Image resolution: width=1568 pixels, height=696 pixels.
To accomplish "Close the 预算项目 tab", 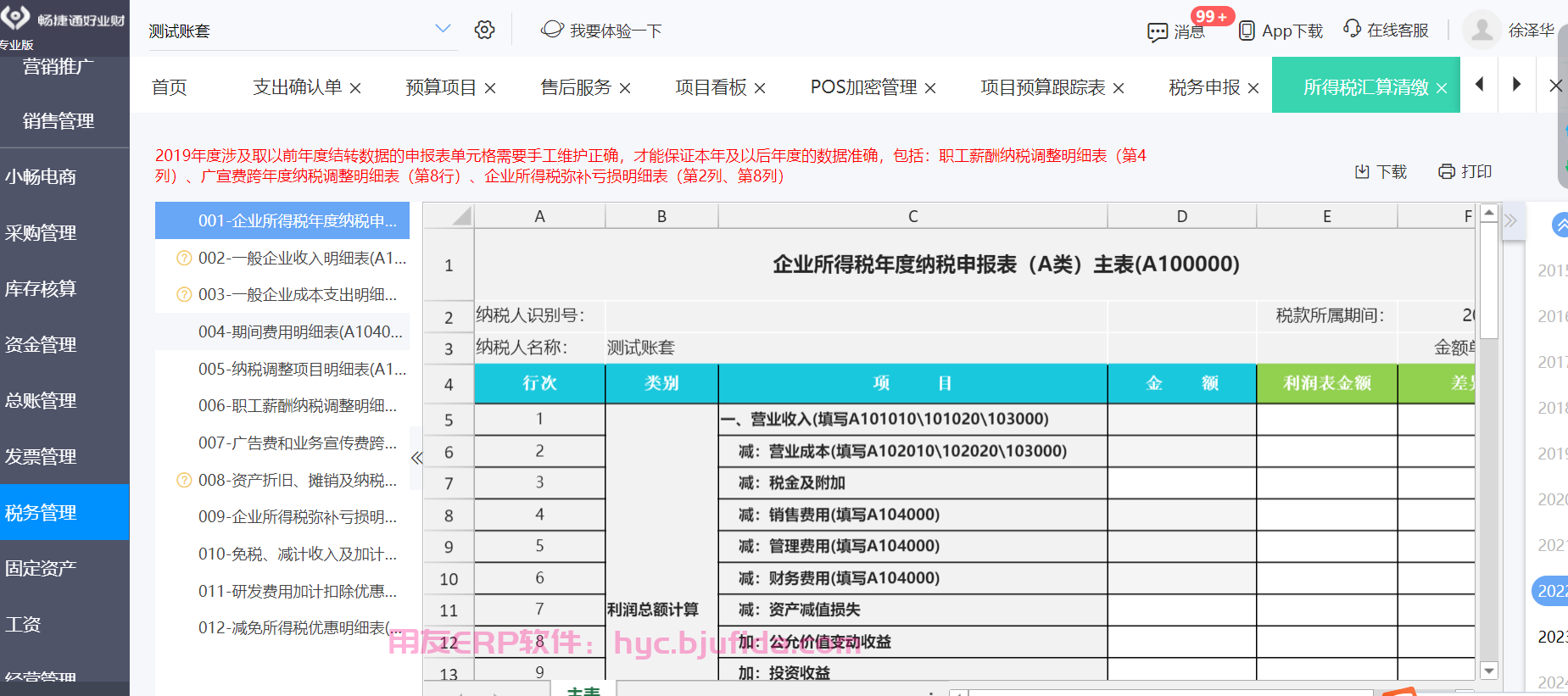I will coord(490,88).
